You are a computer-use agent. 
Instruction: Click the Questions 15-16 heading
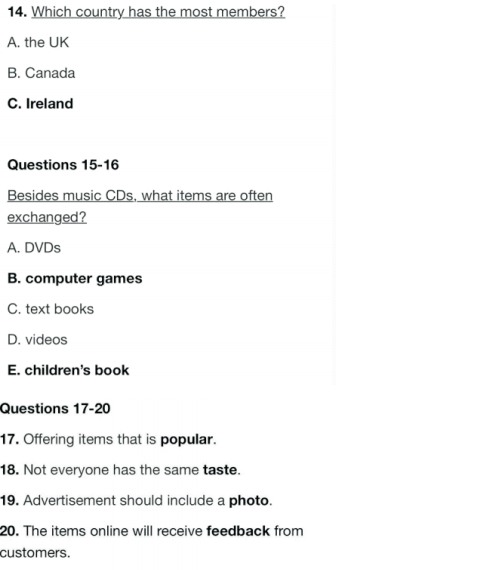click(63, 165)
